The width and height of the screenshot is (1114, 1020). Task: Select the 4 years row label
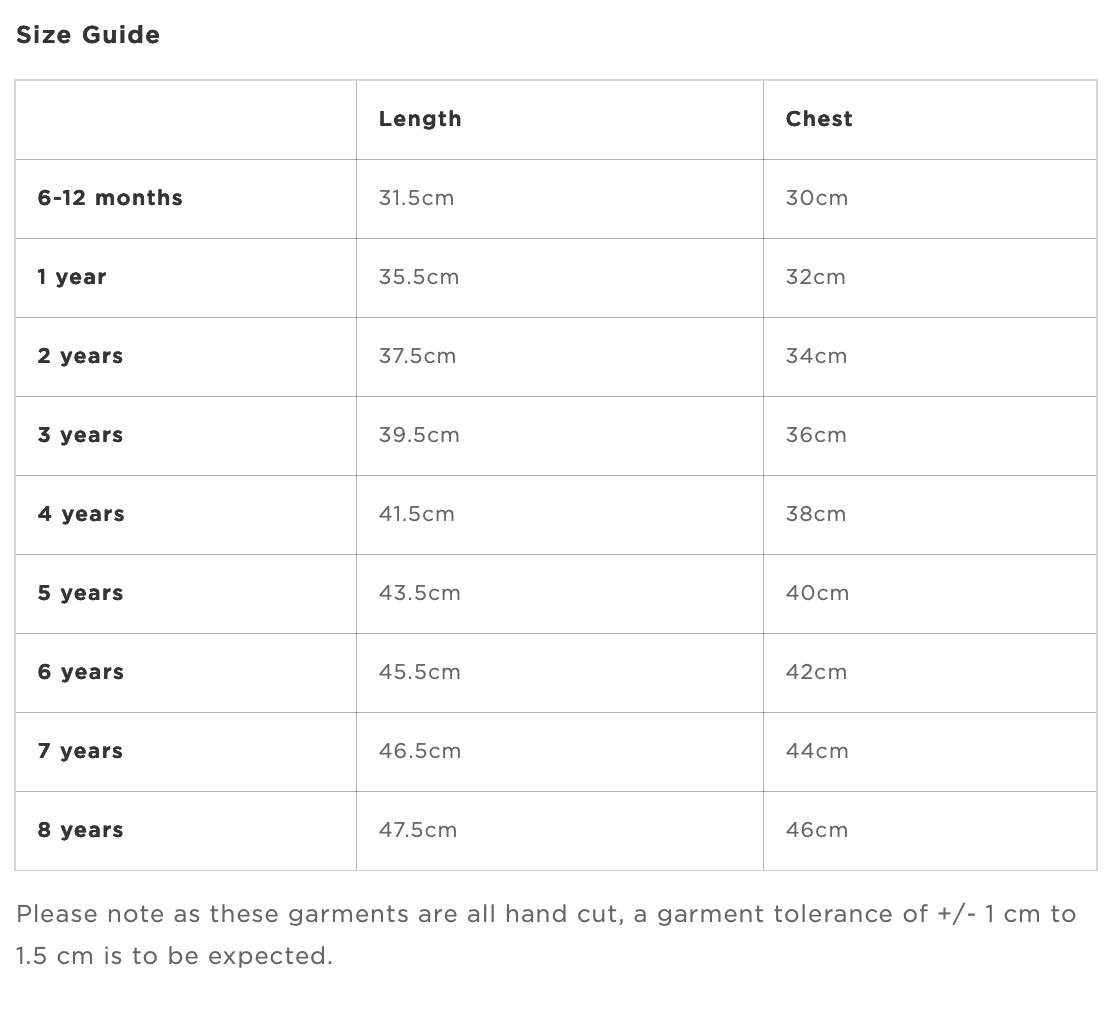coord(81,514)
